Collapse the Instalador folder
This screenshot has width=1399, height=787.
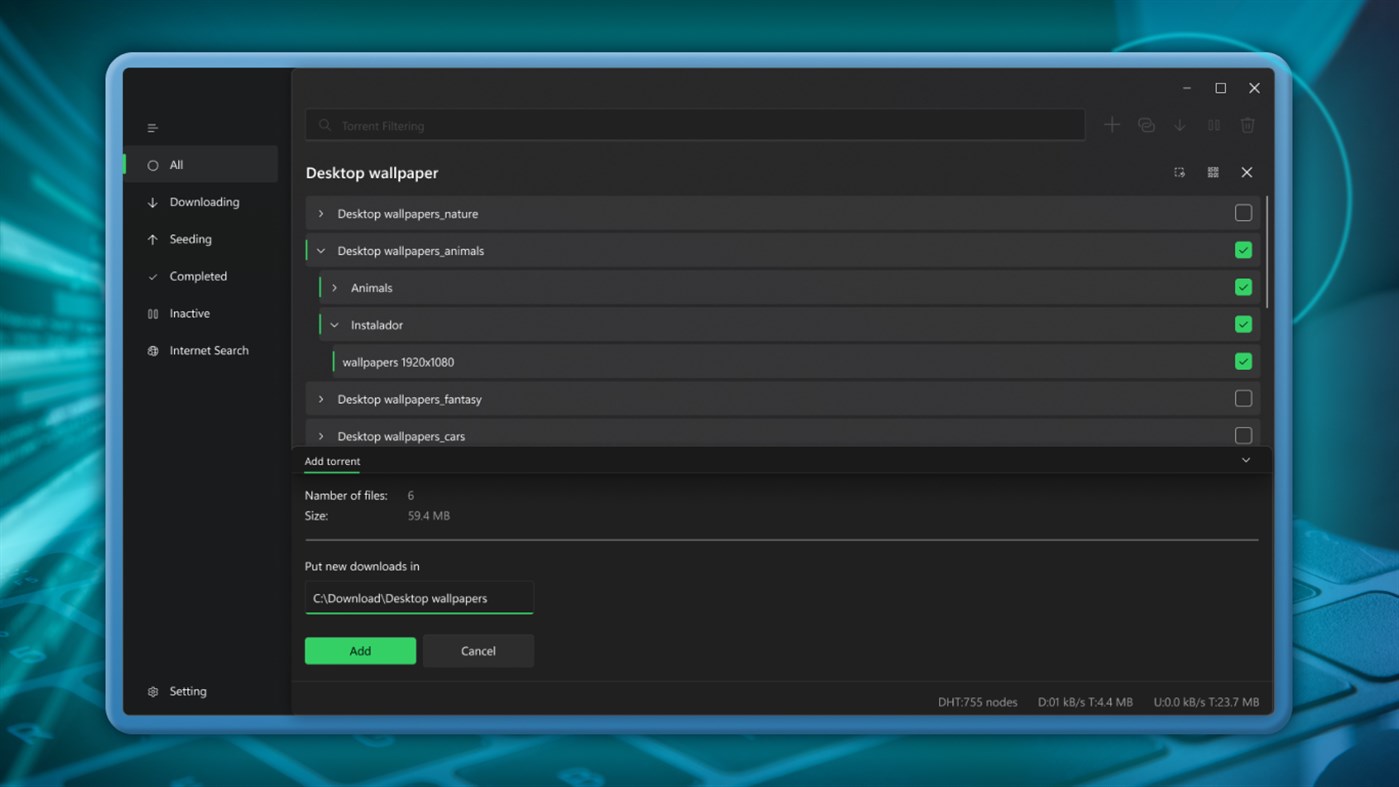point(334,324)
